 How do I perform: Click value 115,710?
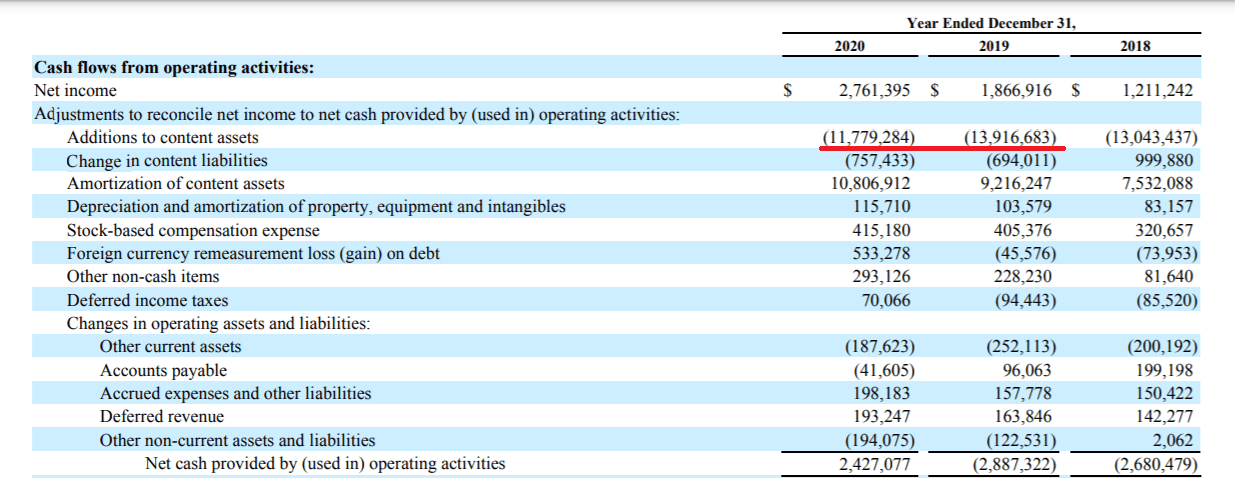tap(884, 207)
